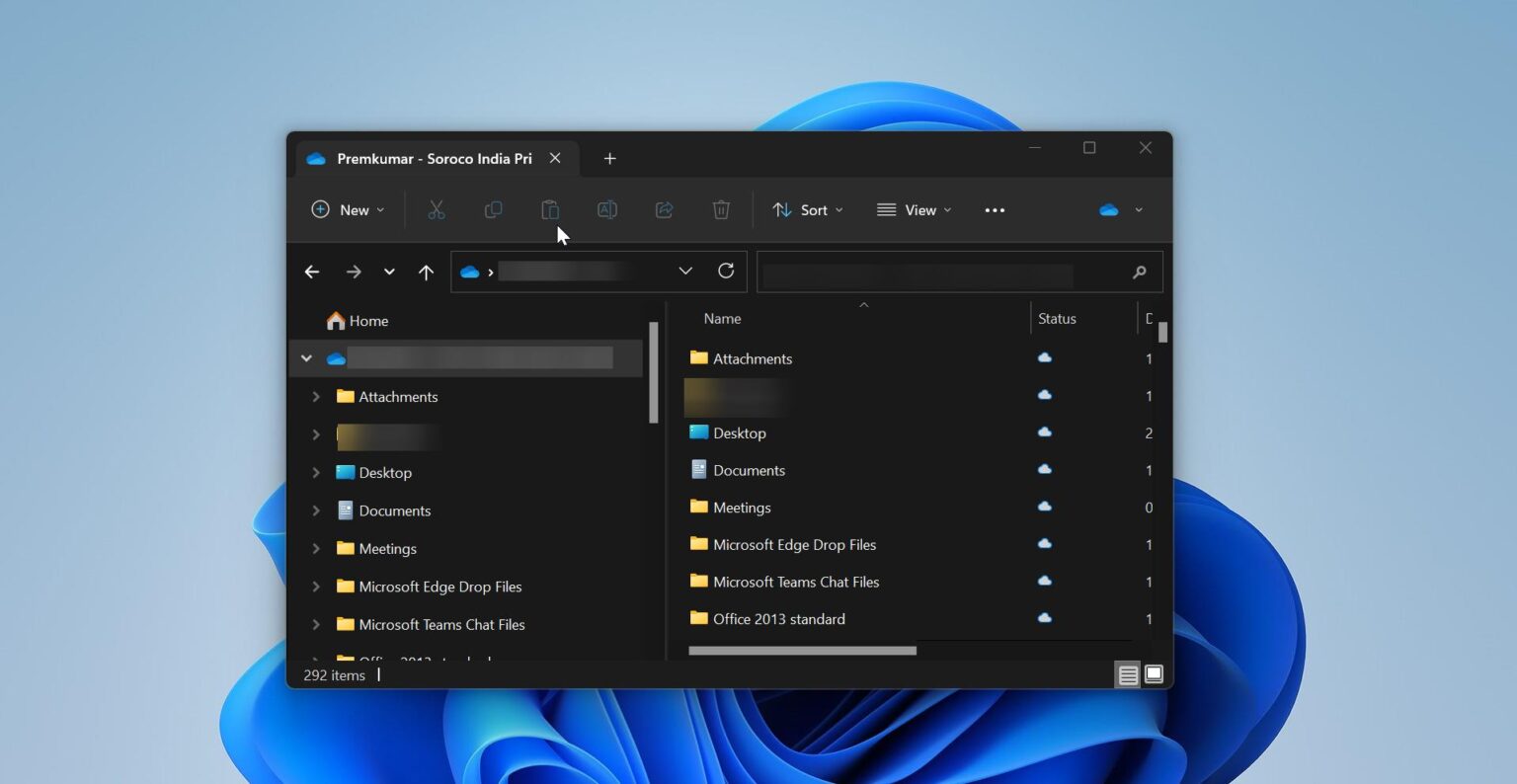Open a new File Explorer tab

[609, 158]
